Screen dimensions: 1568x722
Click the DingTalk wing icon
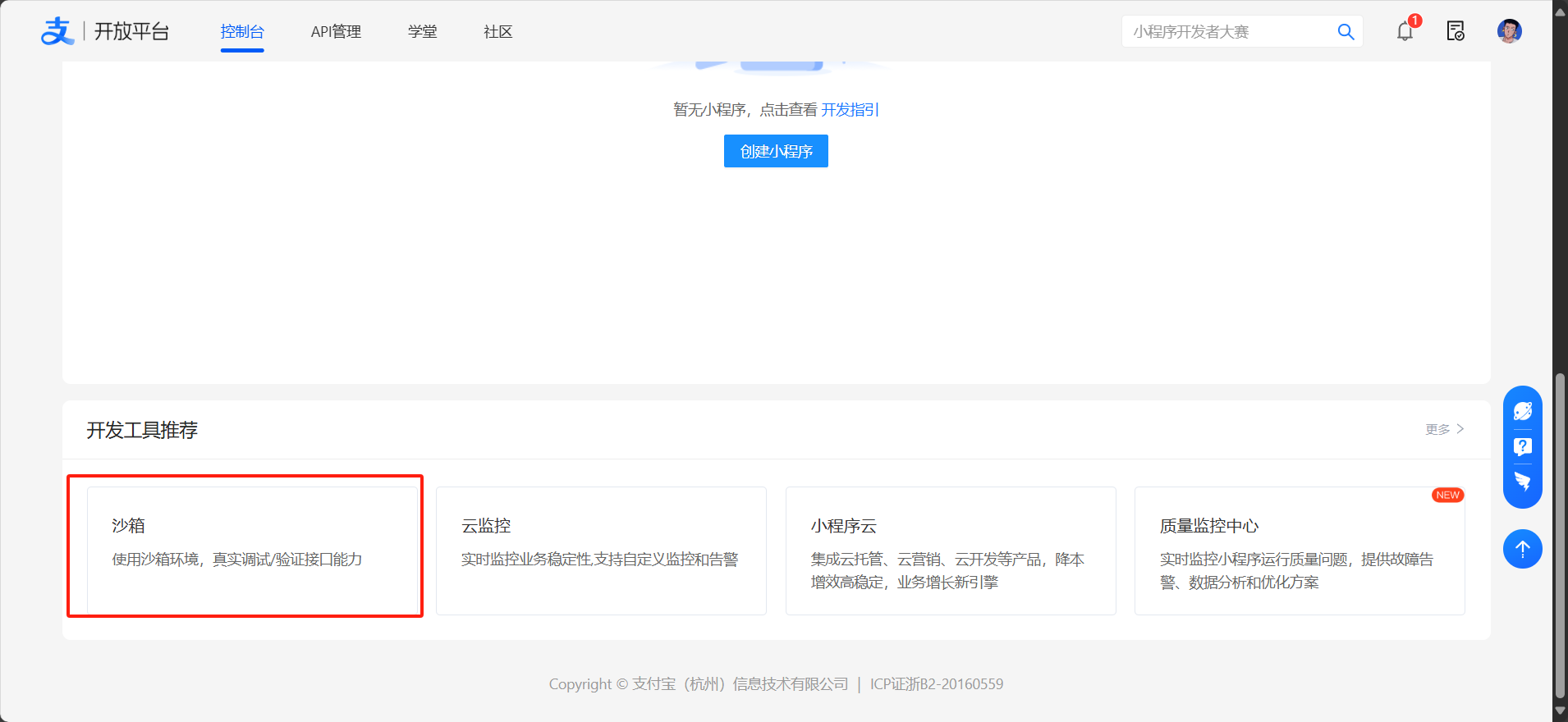point(1522,482)
